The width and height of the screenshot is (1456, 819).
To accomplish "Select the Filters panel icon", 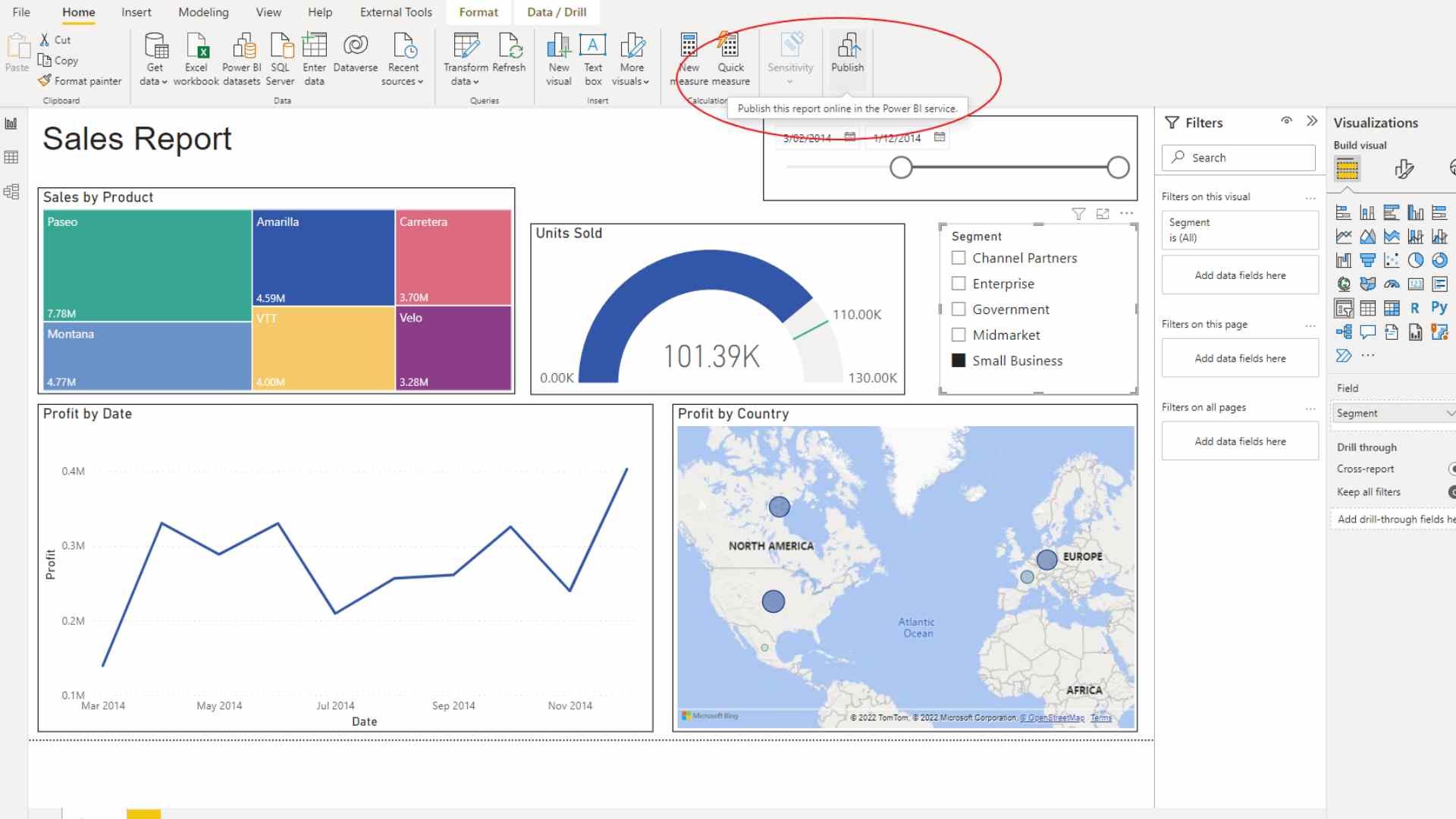I will 1172,122.
